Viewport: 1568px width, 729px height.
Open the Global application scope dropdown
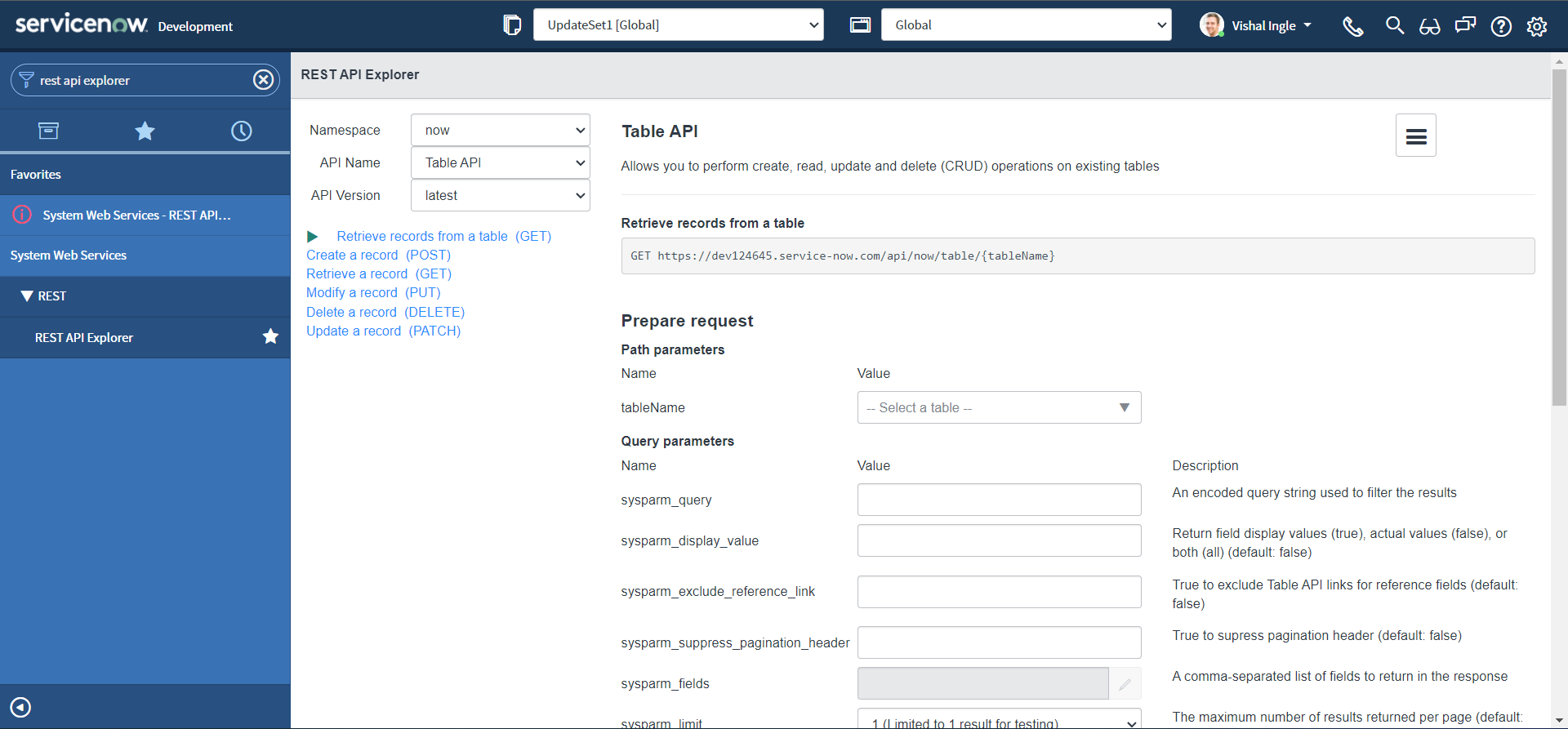(x=1027, y=24)
